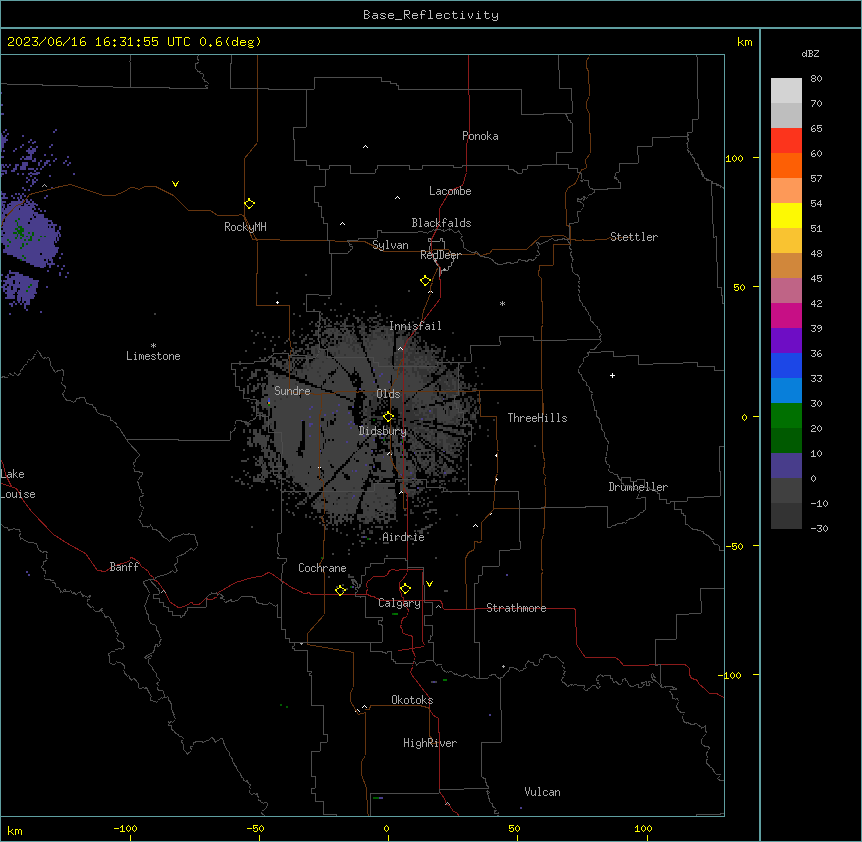Select the Banff label
Image resolution: width=862 pixels, height=842 pixels.
tap(124, 567)
